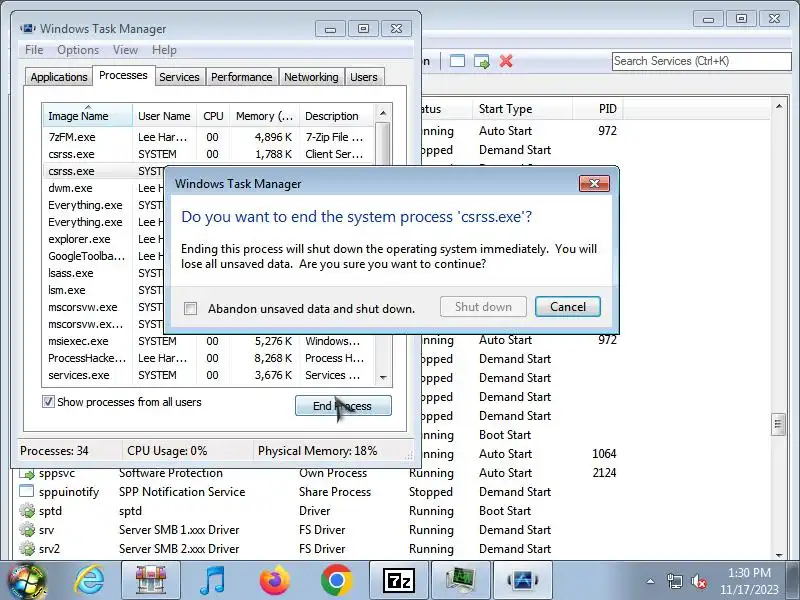Open Task Manager View menu
This screenshot has height=600, width=800.
click(x=126, y=50)
